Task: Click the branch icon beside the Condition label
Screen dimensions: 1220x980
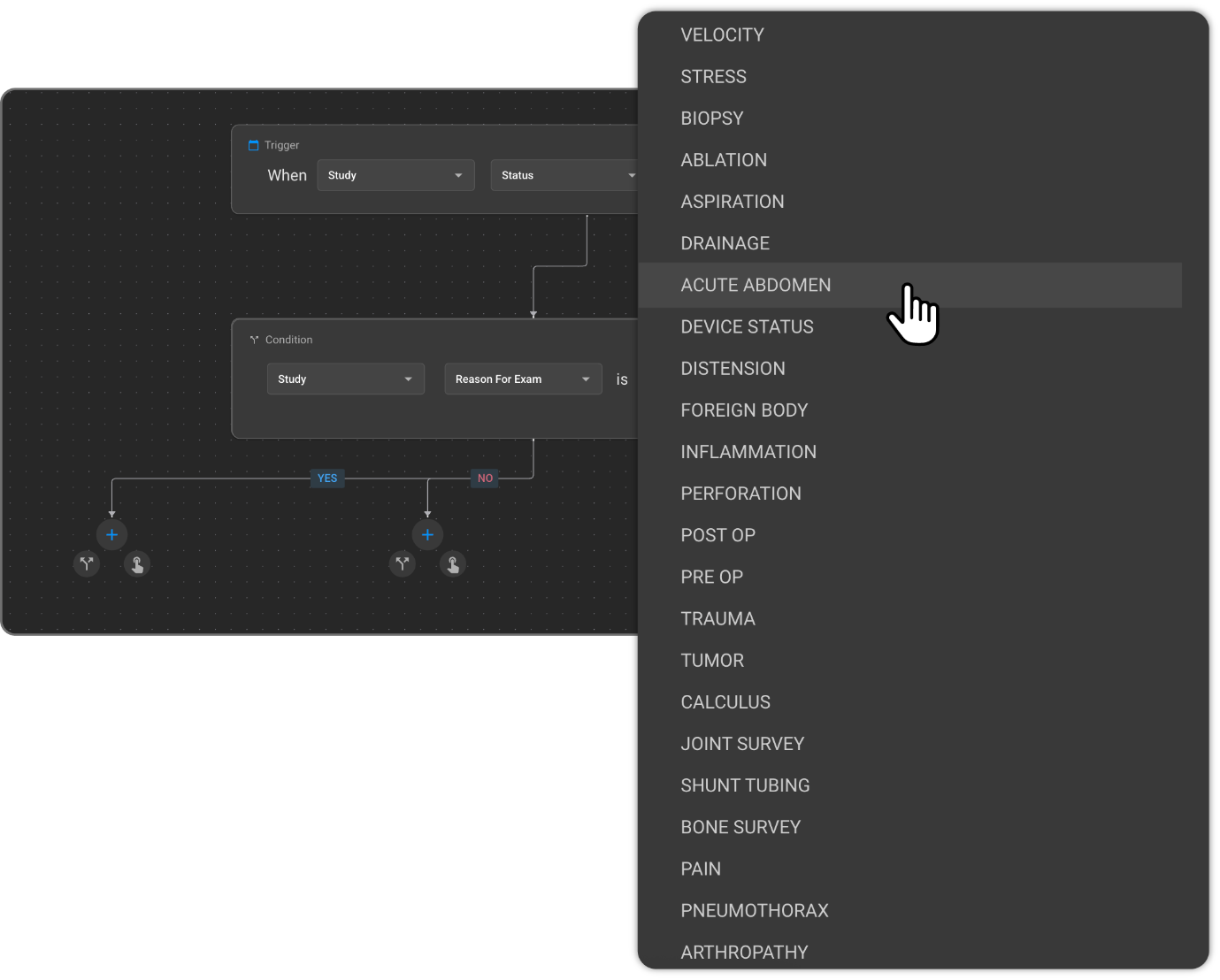Action: tap(254, 340)
